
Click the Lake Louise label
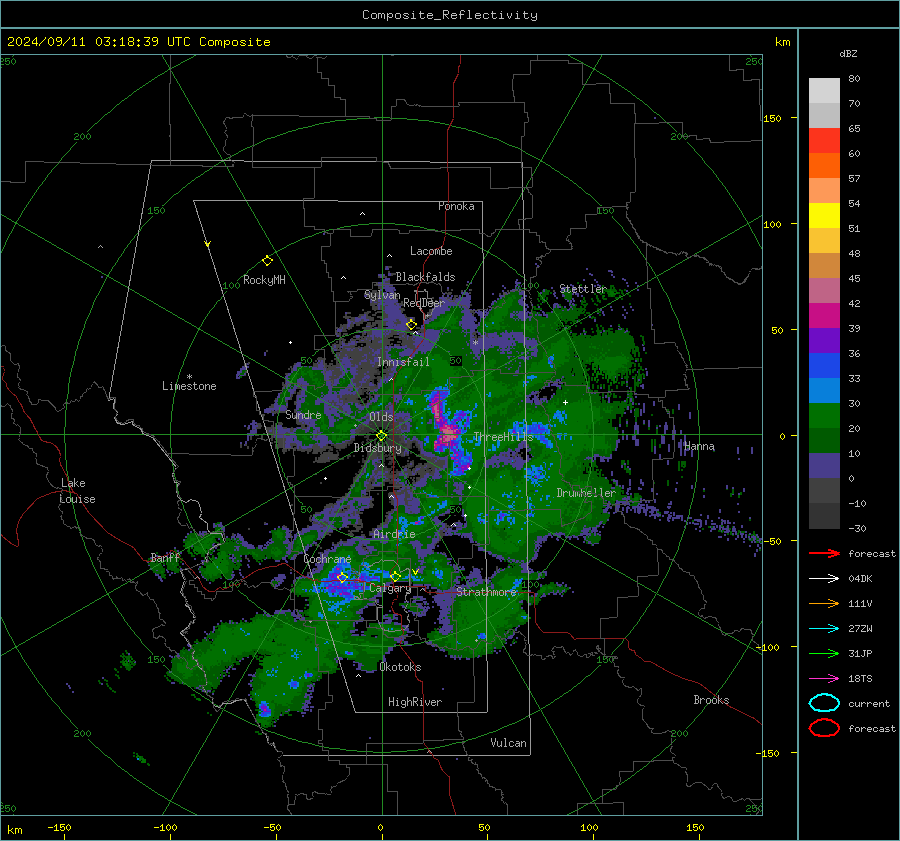point(77,491)
